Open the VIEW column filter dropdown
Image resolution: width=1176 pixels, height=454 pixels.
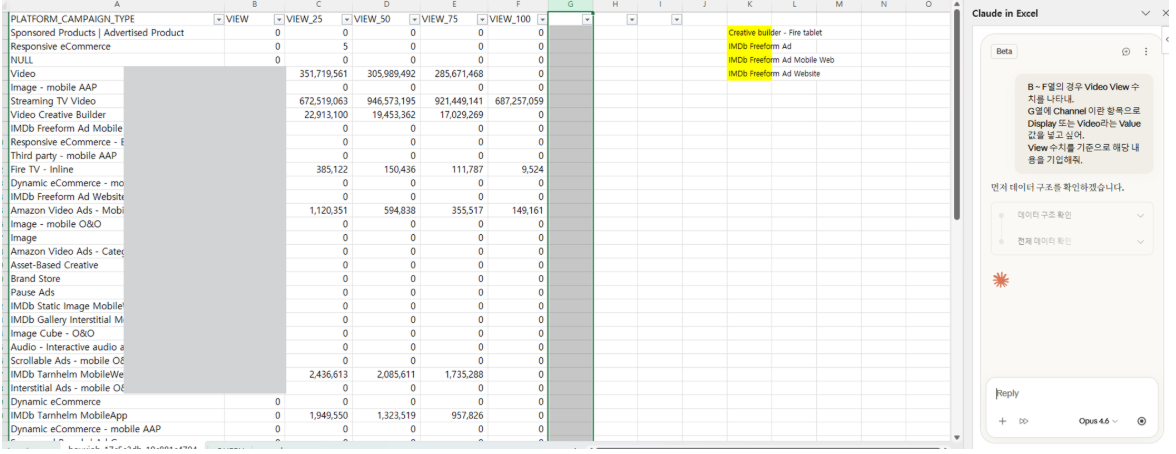coord(279,20)
